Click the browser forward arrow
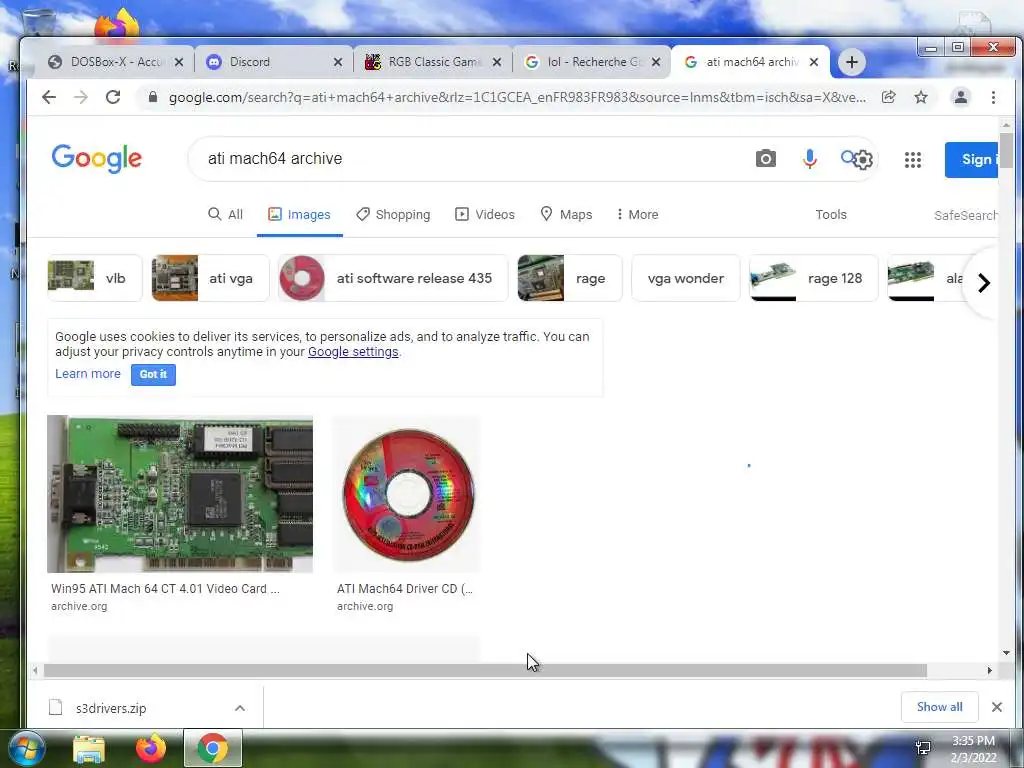The height and width of the screenshot is (768, 1024). pyautogui.click(x=81, y=97)
